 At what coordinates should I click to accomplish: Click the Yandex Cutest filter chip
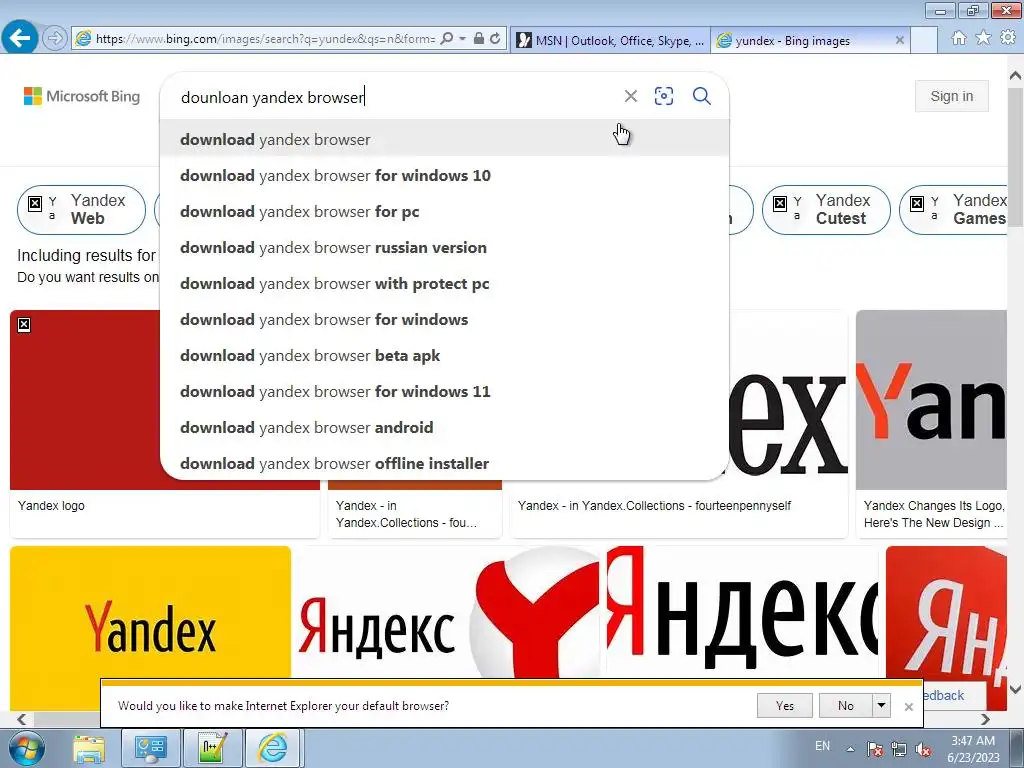pos(826,210)
